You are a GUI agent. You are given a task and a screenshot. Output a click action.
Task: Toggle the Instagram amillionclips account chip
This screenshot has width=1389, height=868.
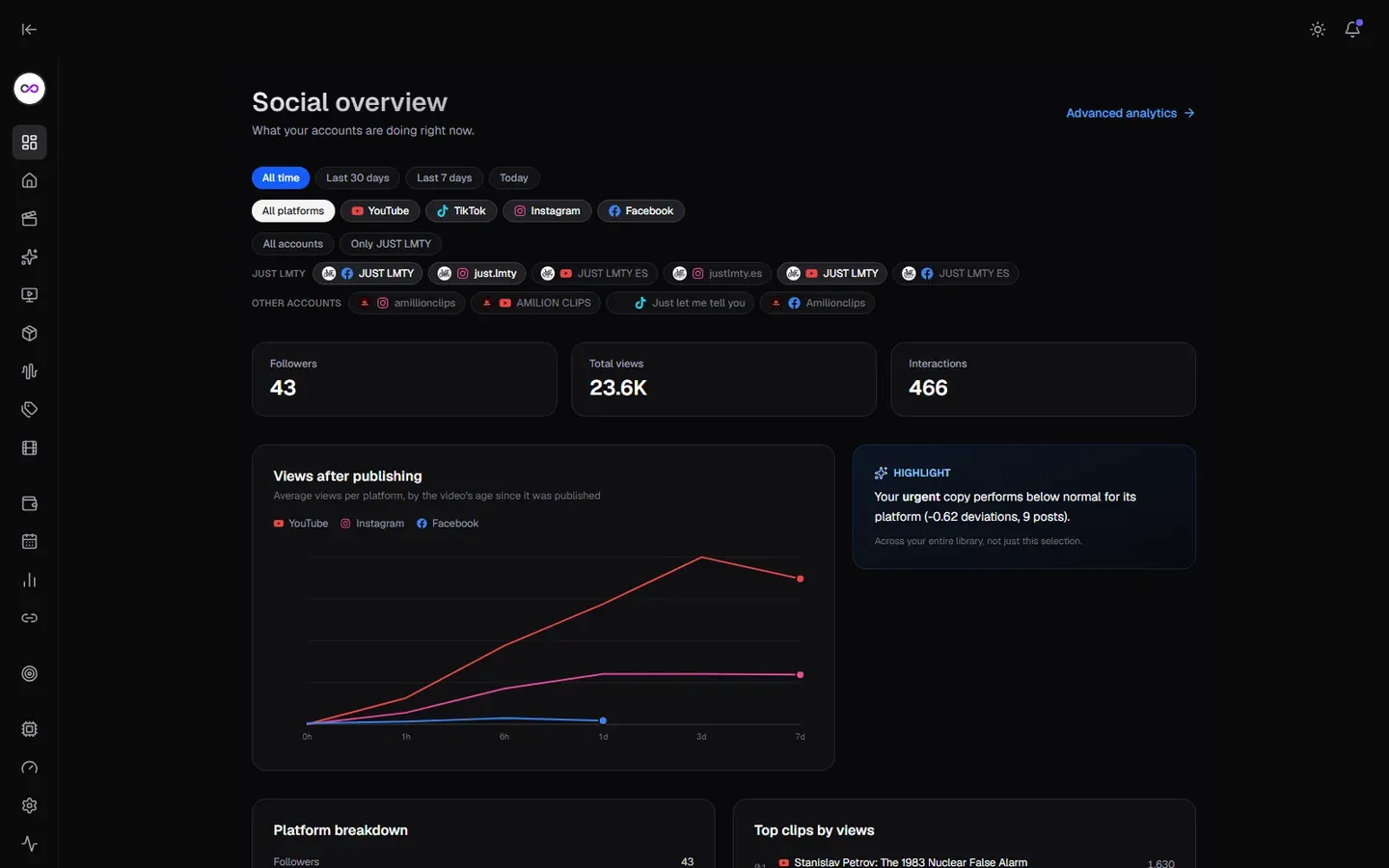pos(406,303)
